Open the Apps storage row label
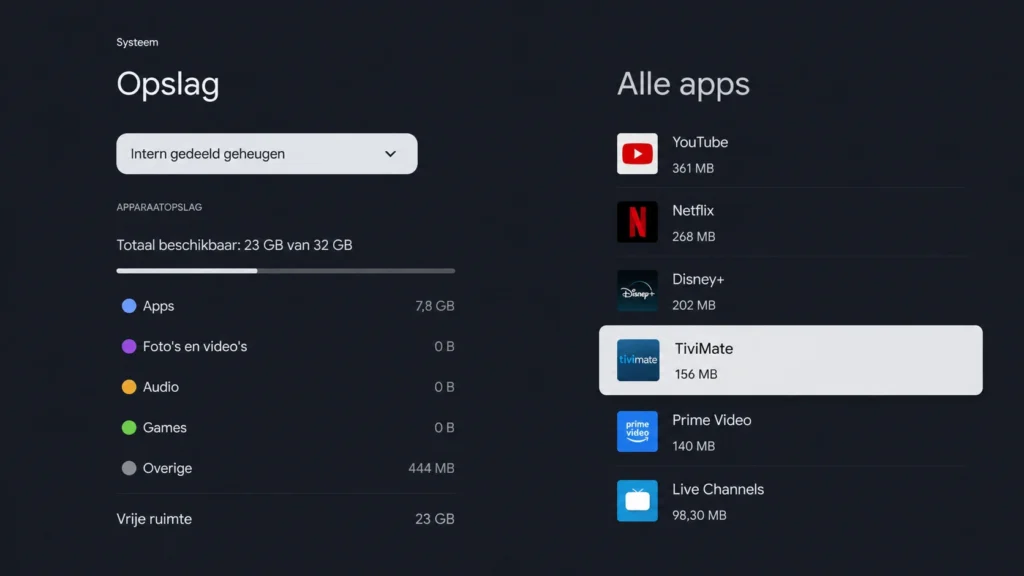This screenshot has width=1024, height=576. 158,306
